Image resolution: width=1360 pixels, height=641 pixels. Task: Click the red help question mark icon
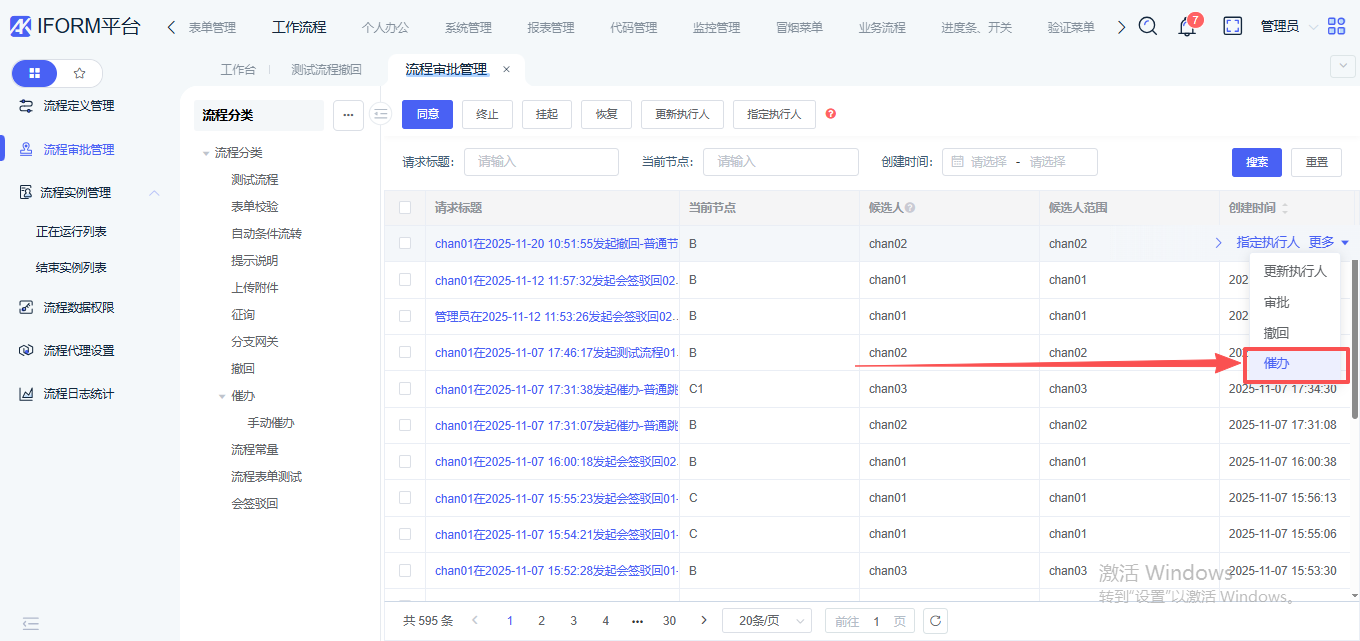point(830,114)
